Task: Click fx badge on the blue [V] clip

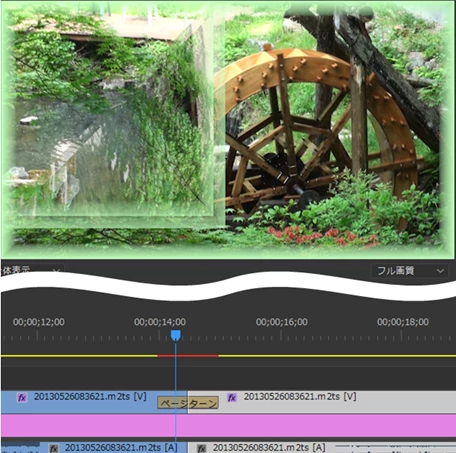Action: point(22,397)
